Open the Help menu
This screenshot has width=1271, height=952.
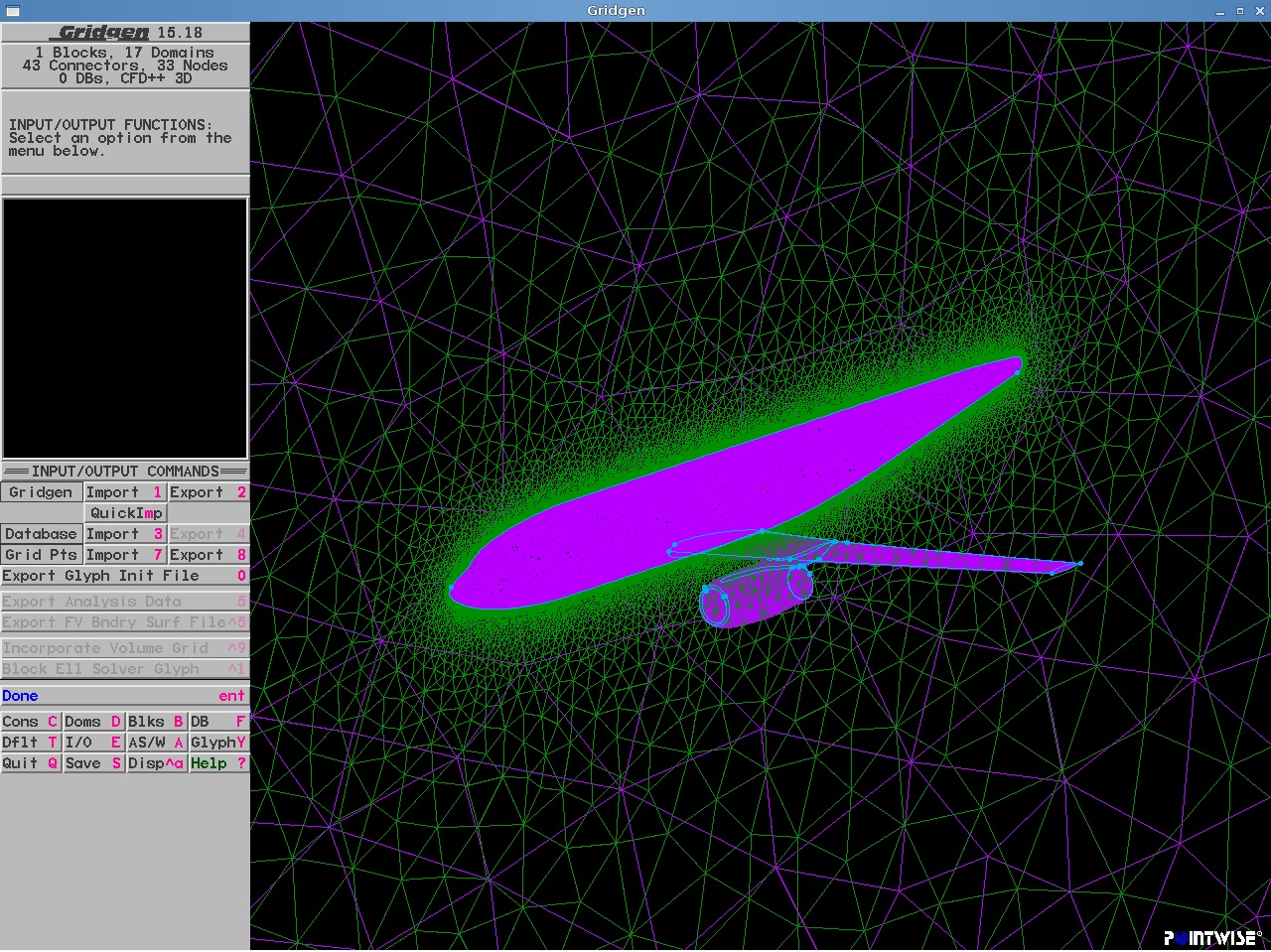(x=218, y=763)
